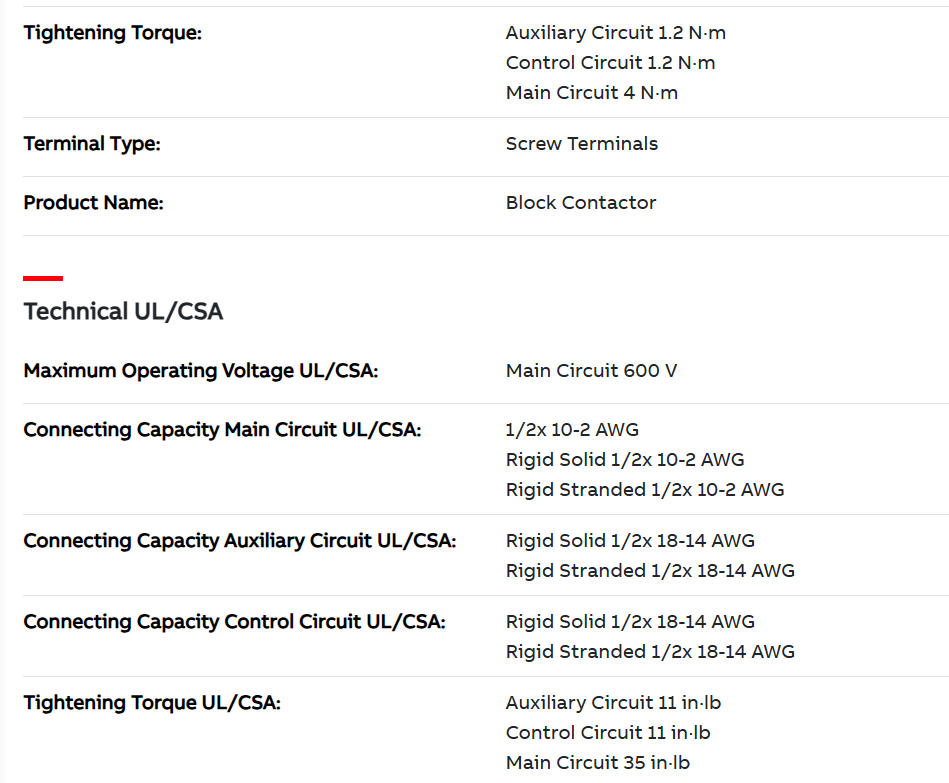Click the Main Circuit 4 N·m value
This screenshot has height=783, width=949.
pyautogui.click(x=592, y=93)
